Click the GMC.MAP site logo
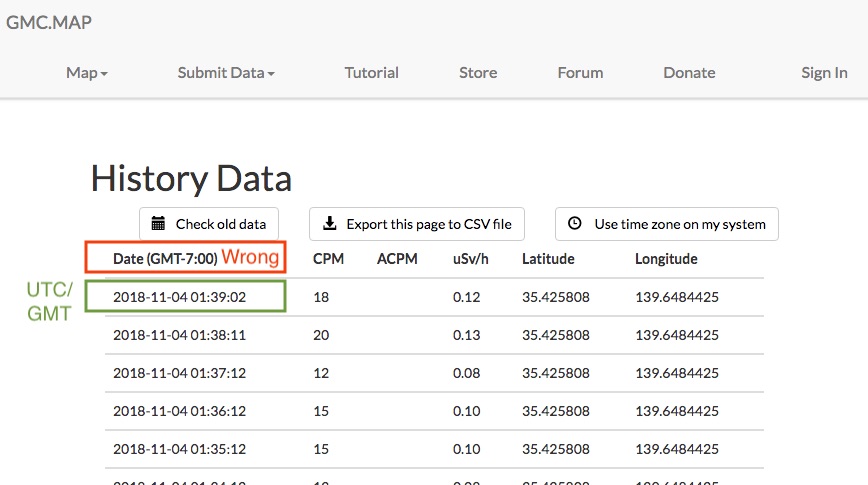 (49, 22)
